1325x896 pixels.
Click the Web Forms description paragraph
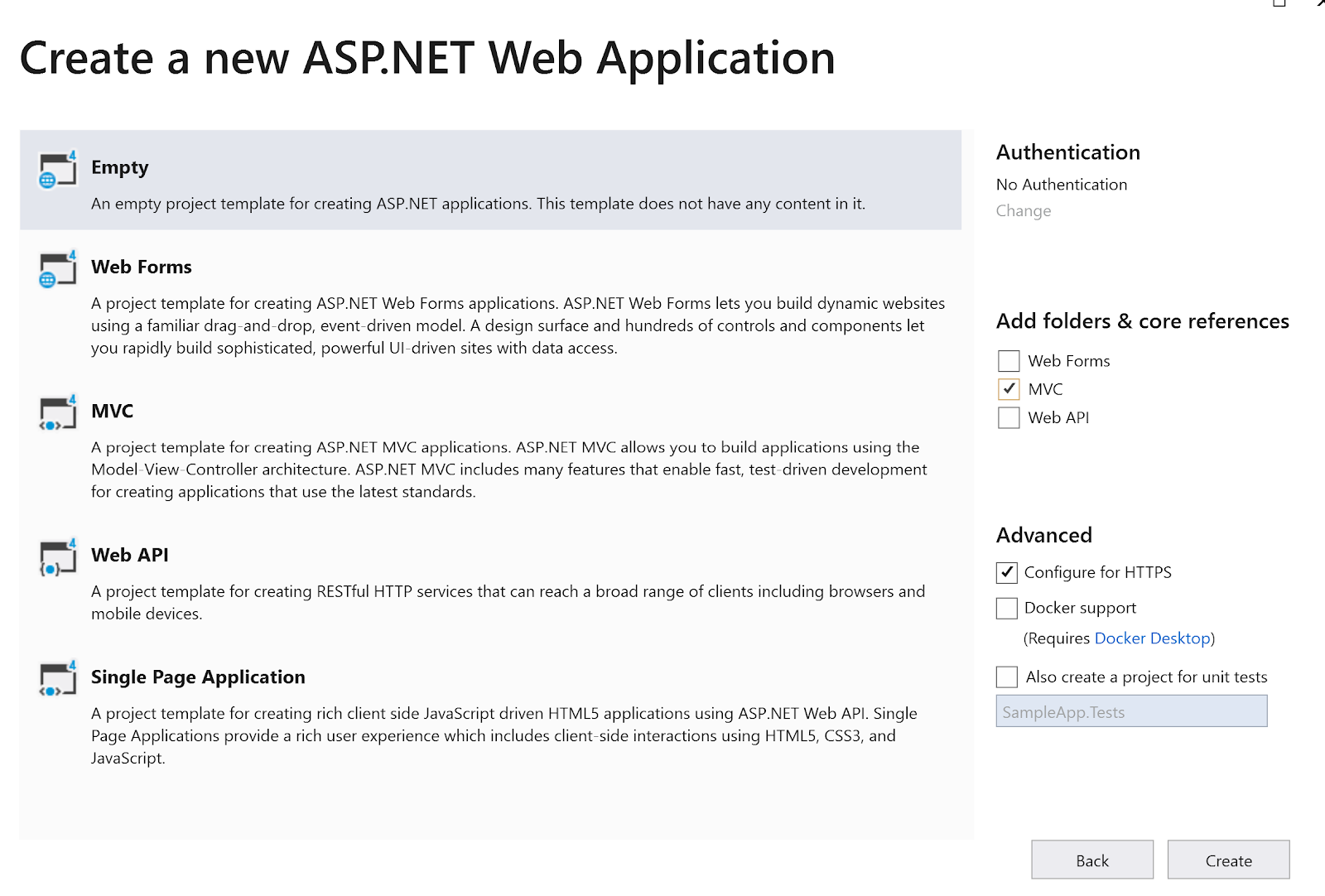518,325
